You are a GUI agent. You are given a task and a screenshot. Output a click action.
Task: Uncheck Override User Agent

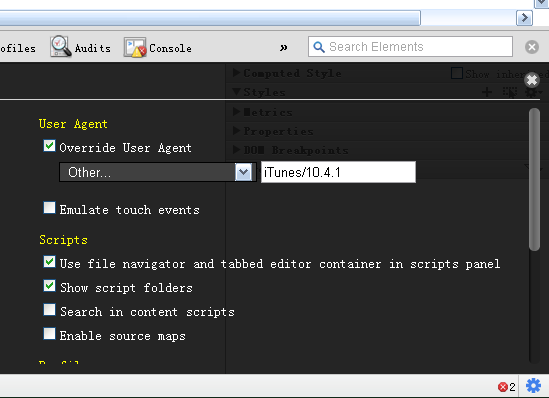point(49,146)
